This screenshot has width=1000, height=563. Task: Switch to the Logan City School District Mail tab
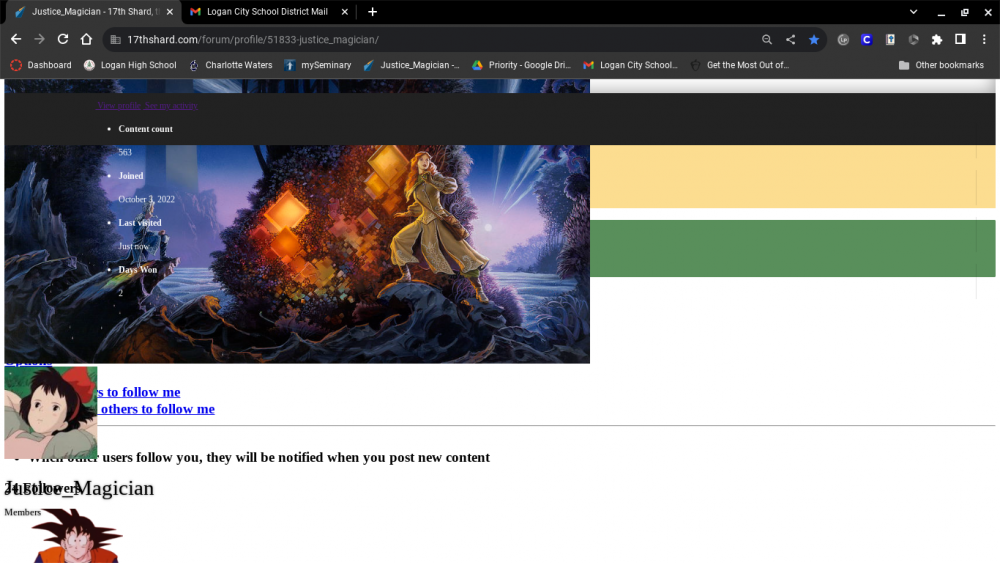coord(267,11)
